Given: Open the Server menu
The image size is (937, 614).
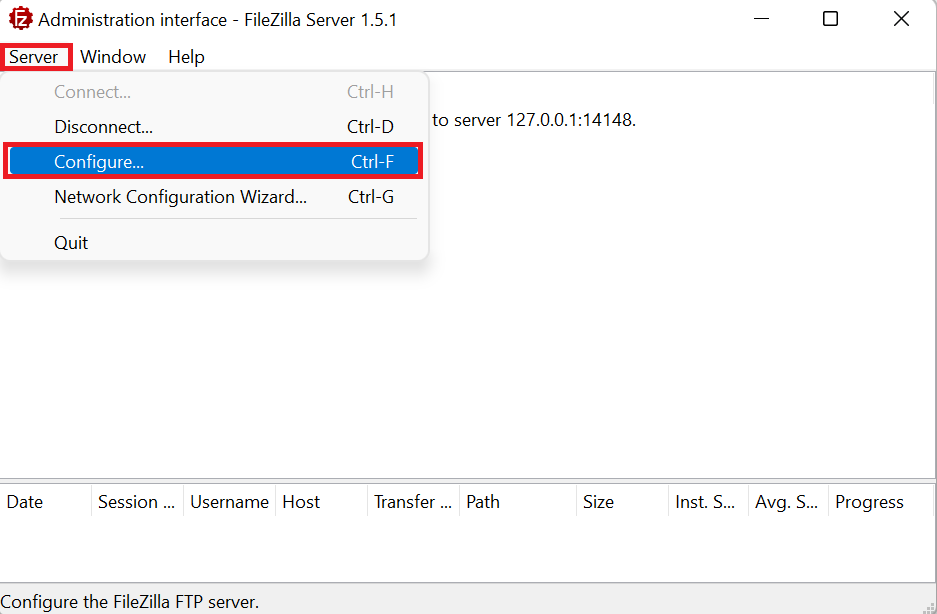Looking at the screenshot, I should point(34,57).
